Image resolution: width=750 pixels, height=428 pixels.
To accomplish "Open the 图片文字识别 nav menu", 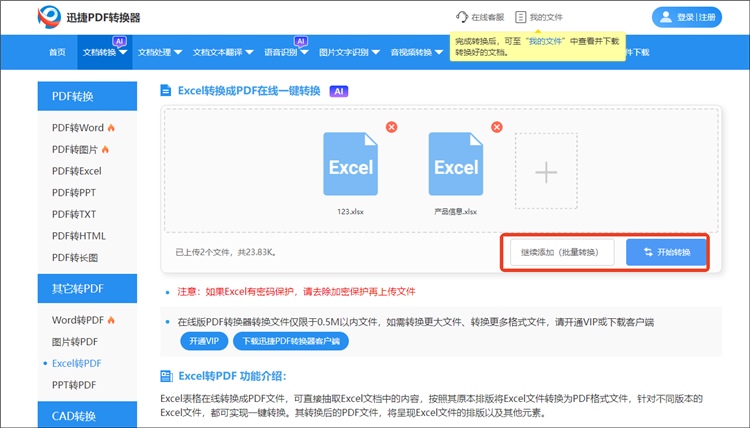I will 349,52.
